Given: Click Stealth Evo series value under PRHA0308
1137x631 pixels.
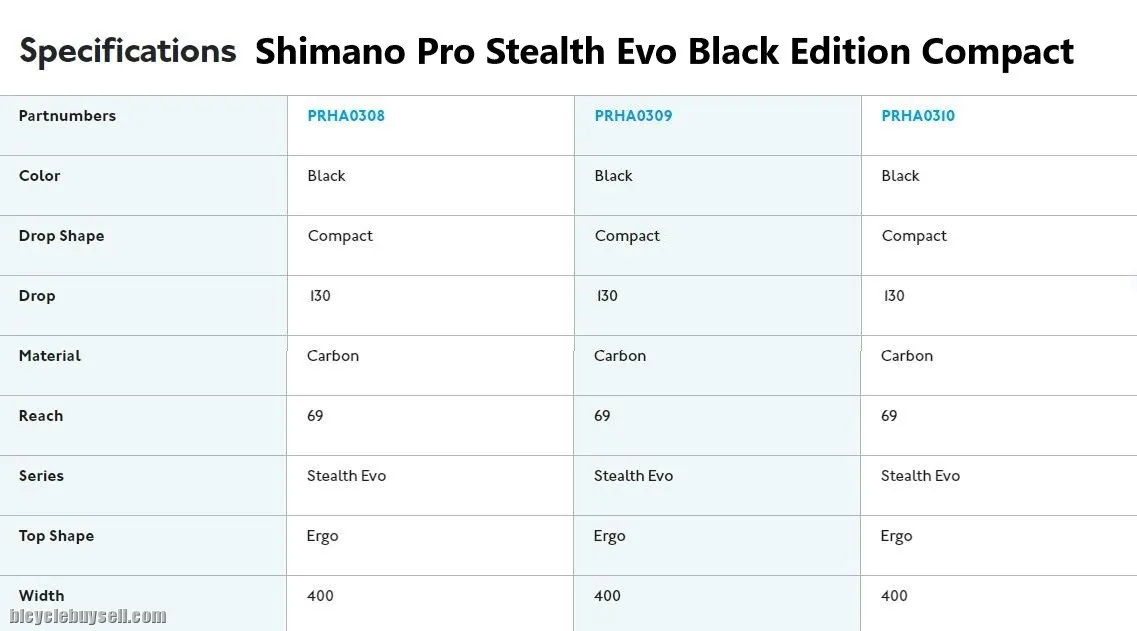Looking at the screenshot, I should 346,476.
